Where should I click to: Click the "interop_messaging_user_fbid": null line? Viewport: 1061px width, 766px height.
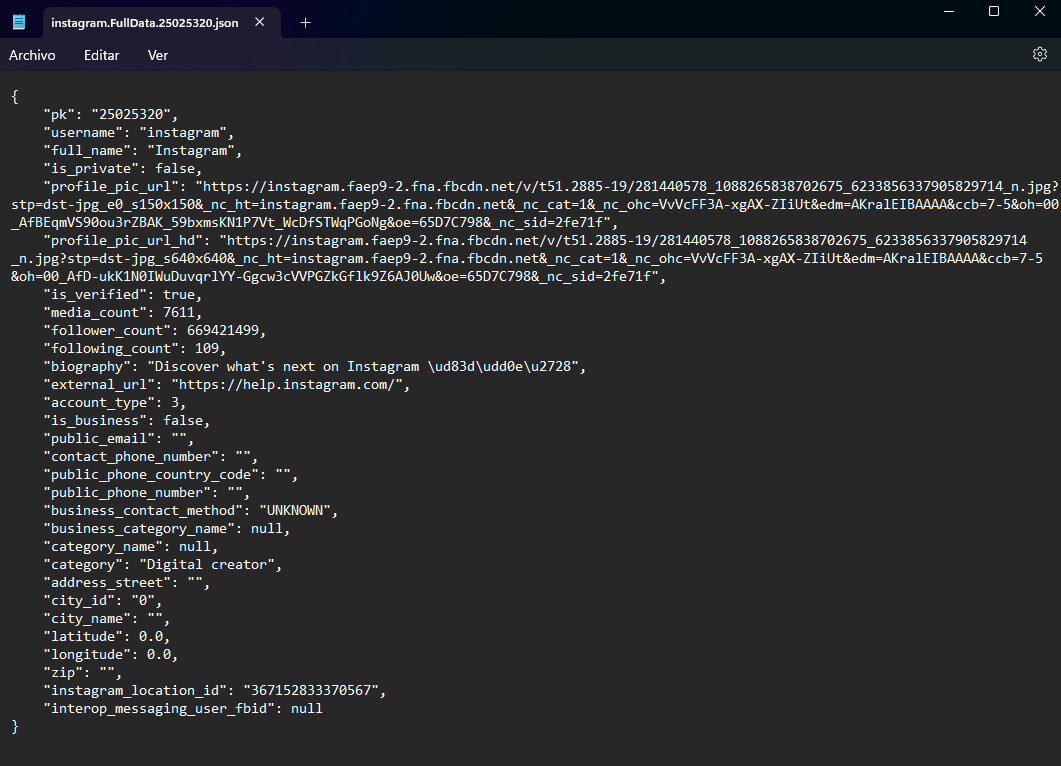click(x=183, y=708)
